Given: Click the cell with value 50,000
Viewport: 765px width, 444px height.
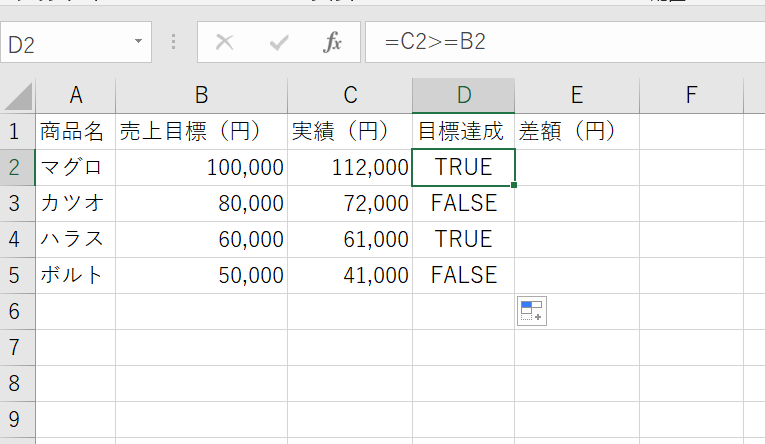Looking at the screenshot, I should [x=201, y=275].
